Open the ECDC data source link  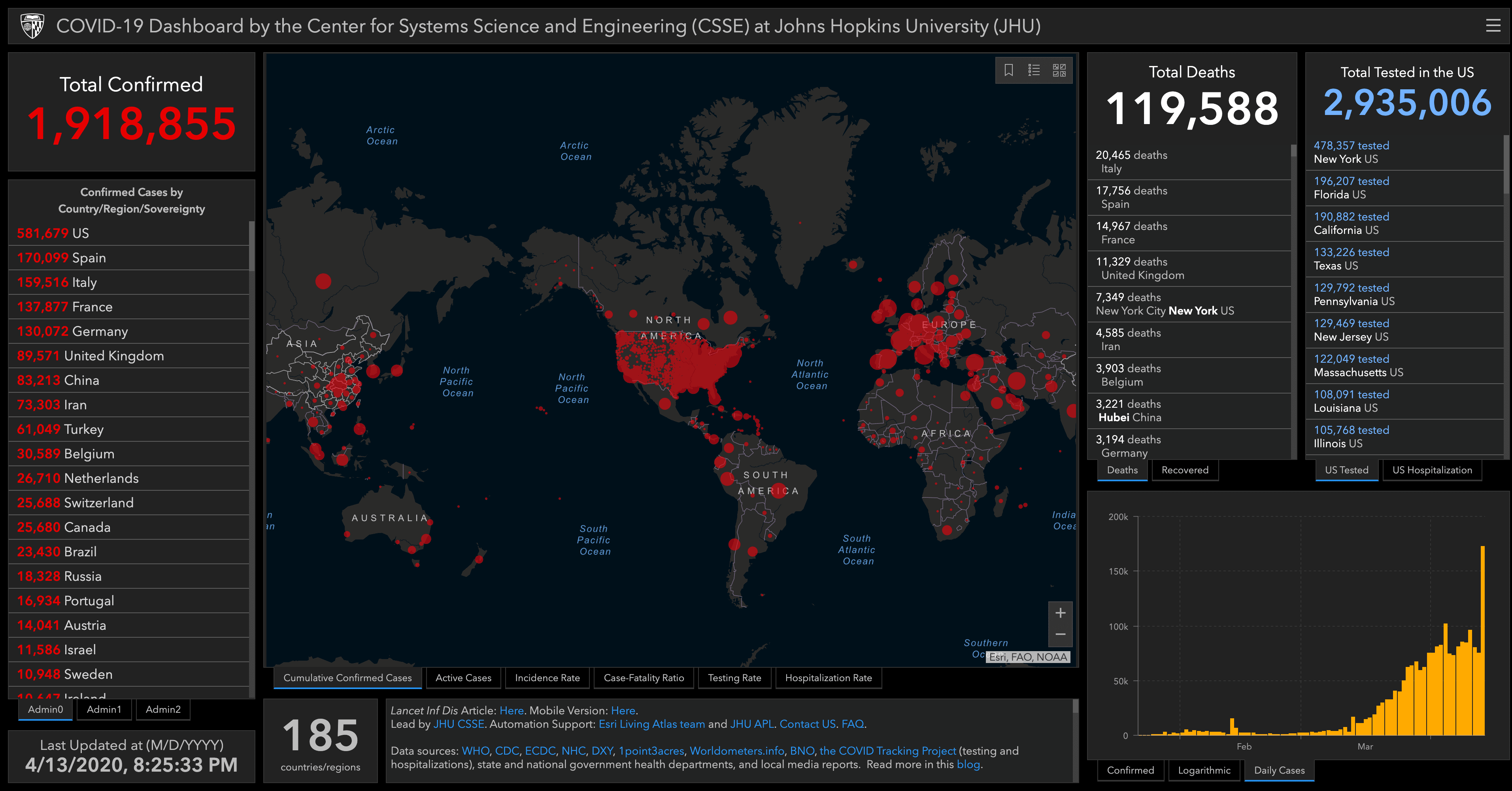(x=540, y=751)
